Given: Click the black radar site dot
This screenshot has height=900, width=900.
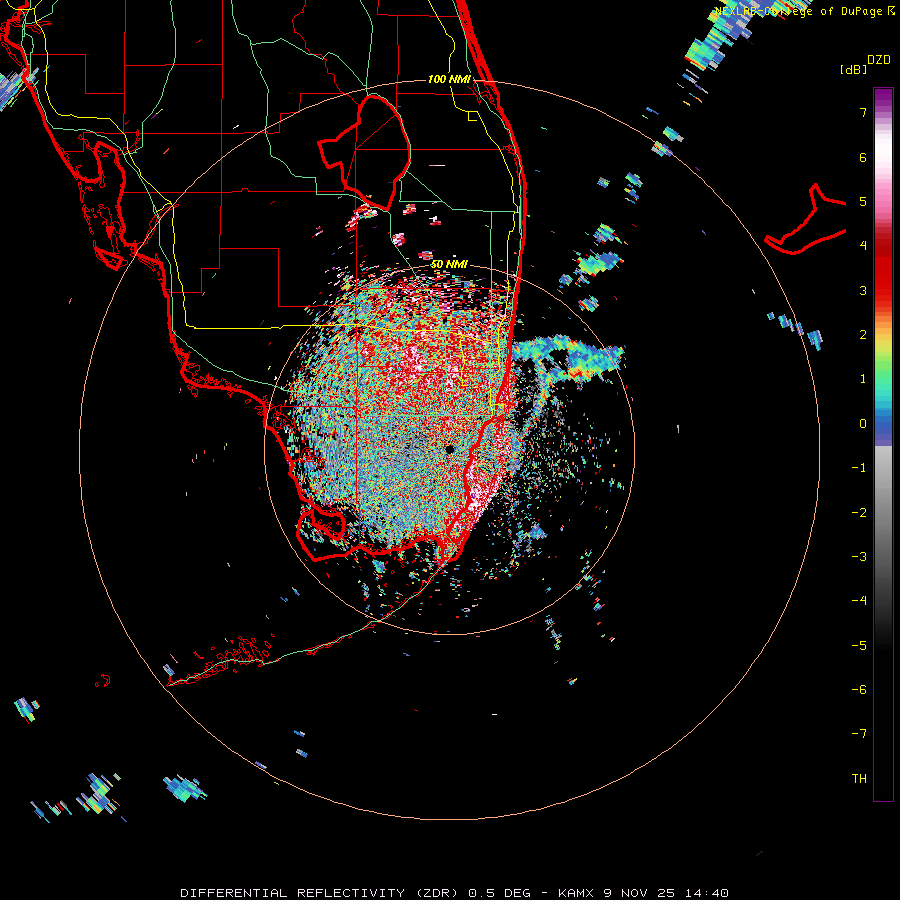Looking at the screenshot, I should pos(449,449).
